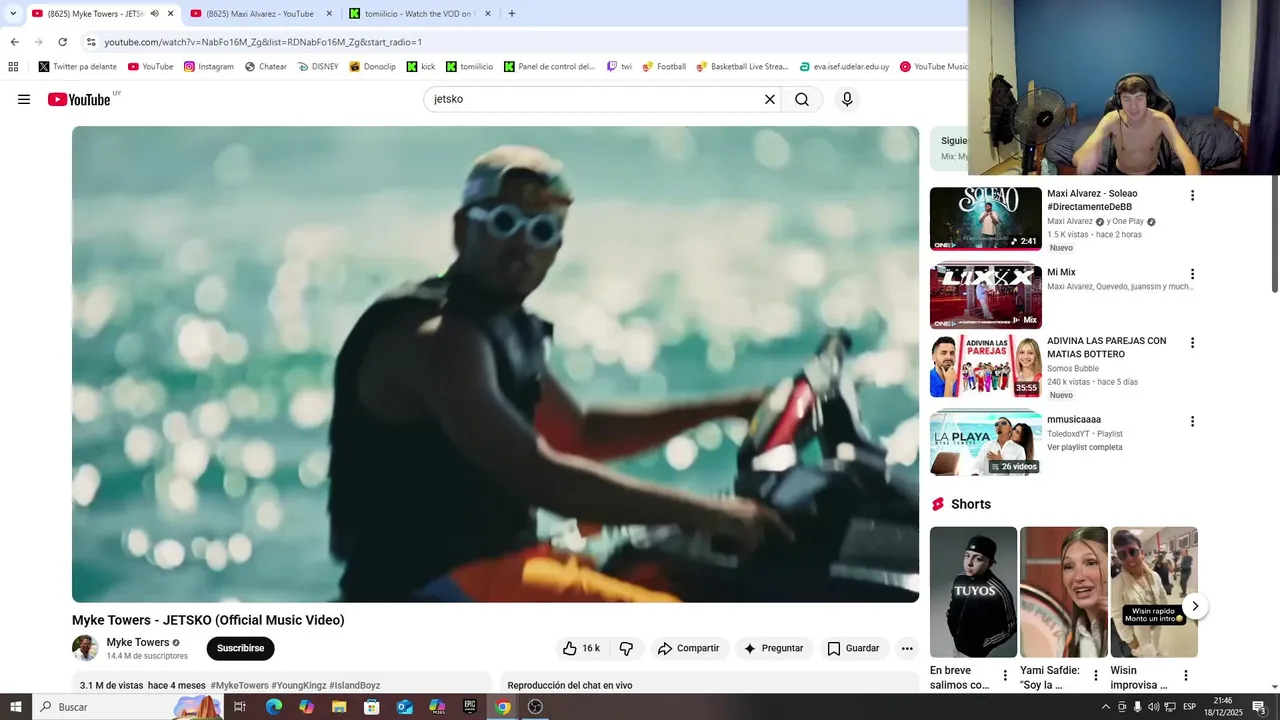The height and width of the screenshot is (720, 1280).
Task: Click the Shorts section logo icon
Action: click(938, 504)
